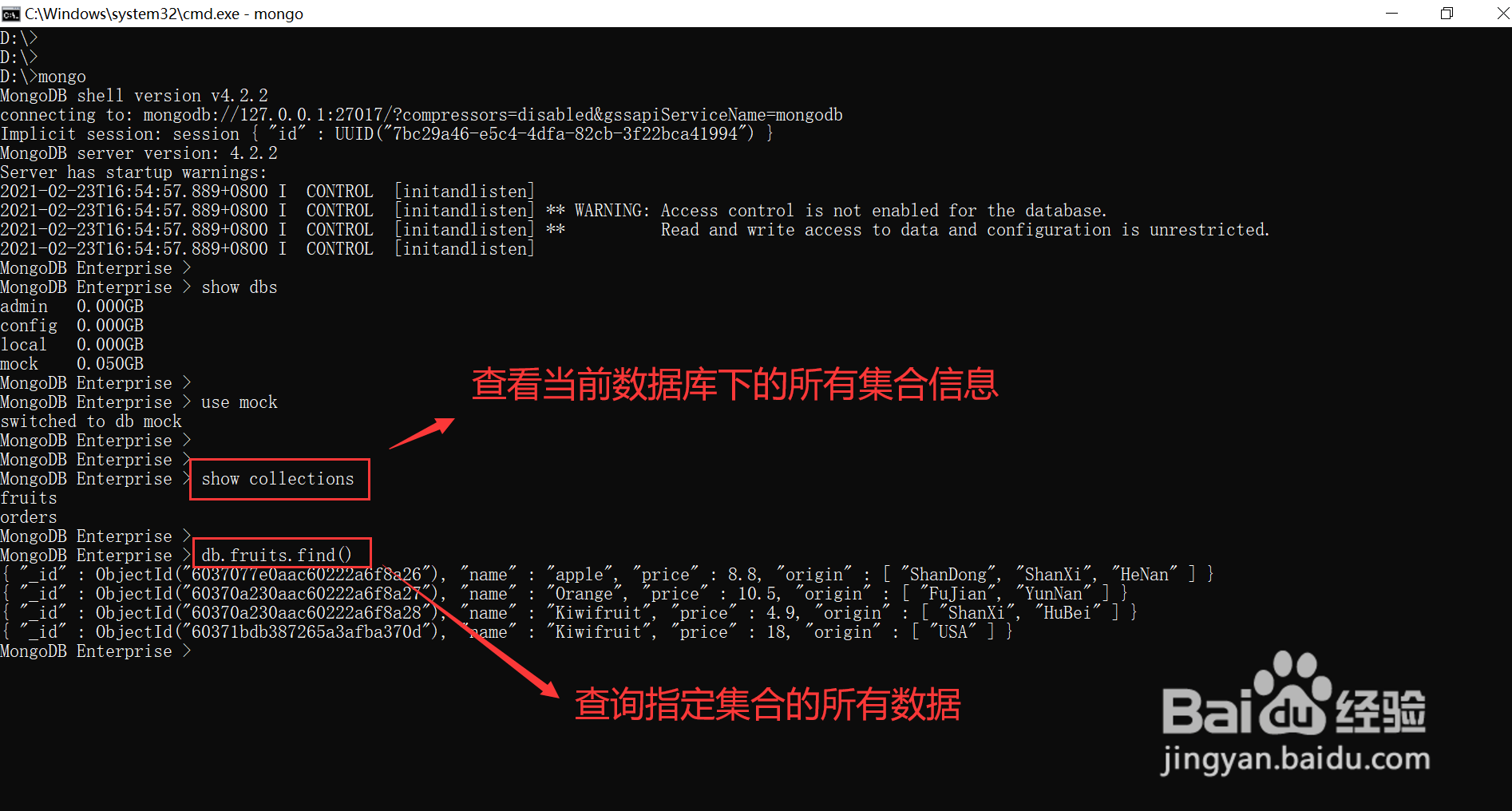
Task: Click the cmd.exe icon in title bar
Action: pos(11,14)
